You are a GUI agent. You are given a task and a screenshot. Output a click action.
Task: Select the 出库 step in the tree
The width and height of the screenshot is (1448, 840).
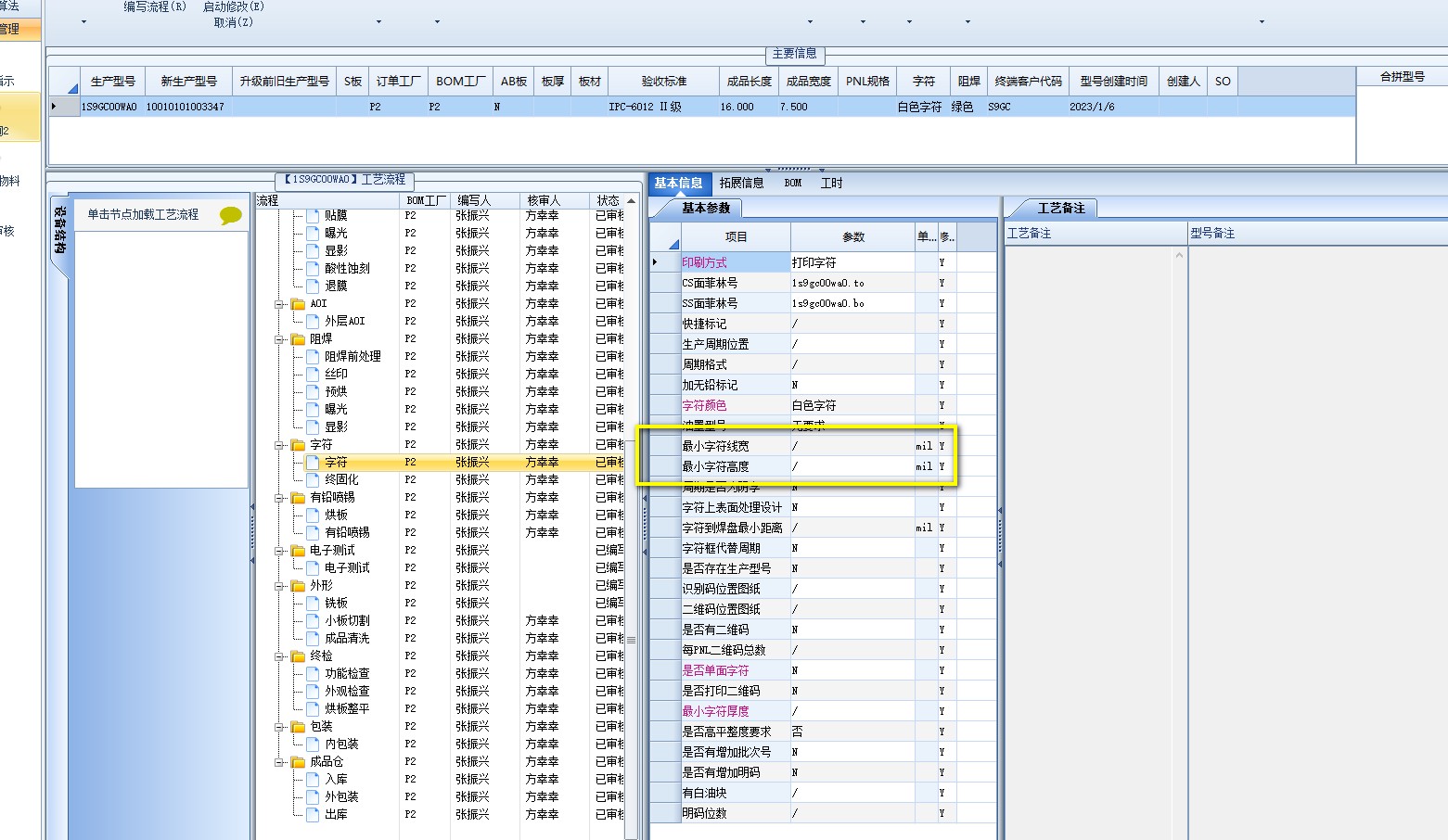(336, 814)
